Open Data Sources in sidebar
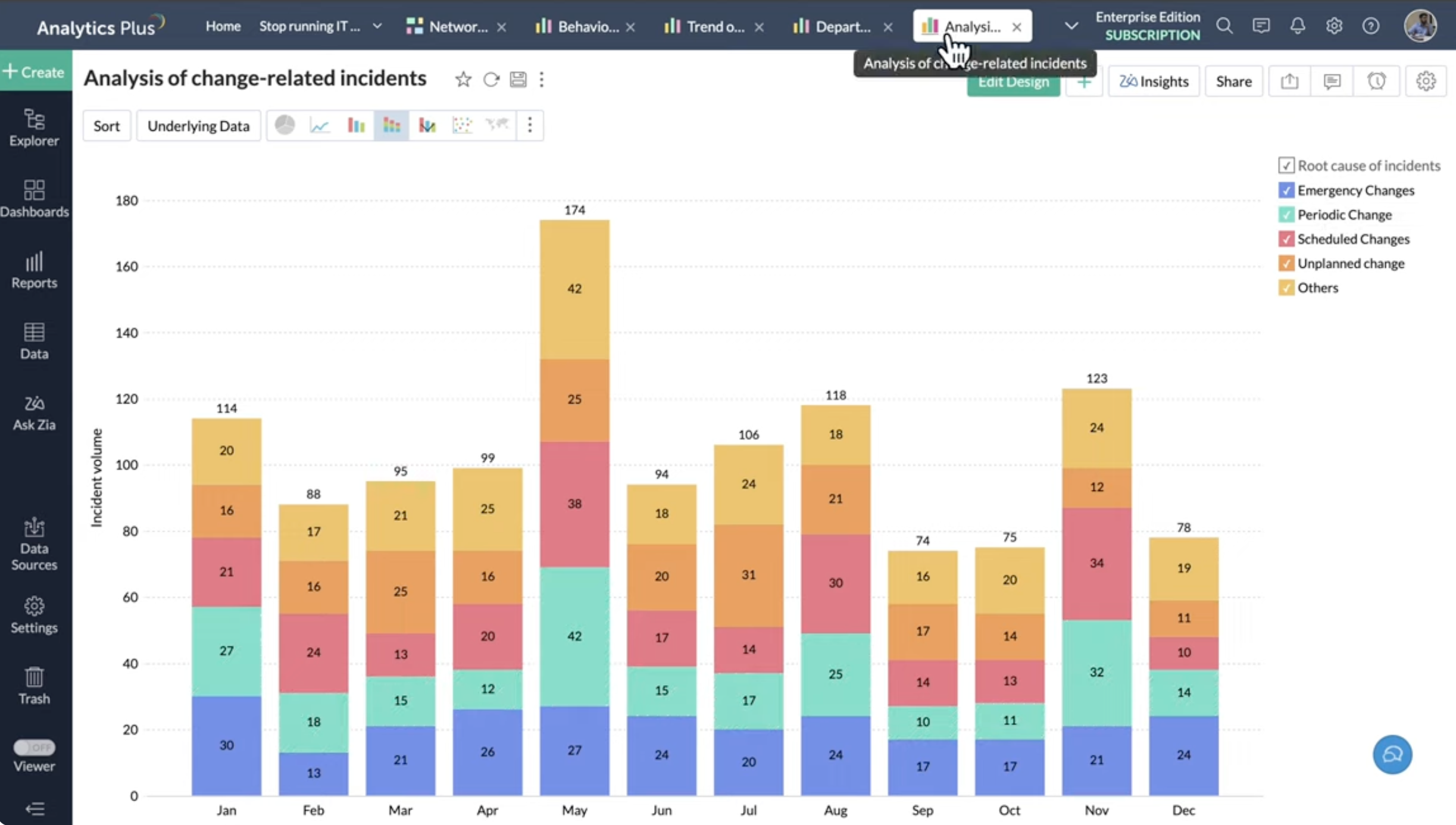The width and height of the screenshot is (1456, 825). [x=34, y=544]
